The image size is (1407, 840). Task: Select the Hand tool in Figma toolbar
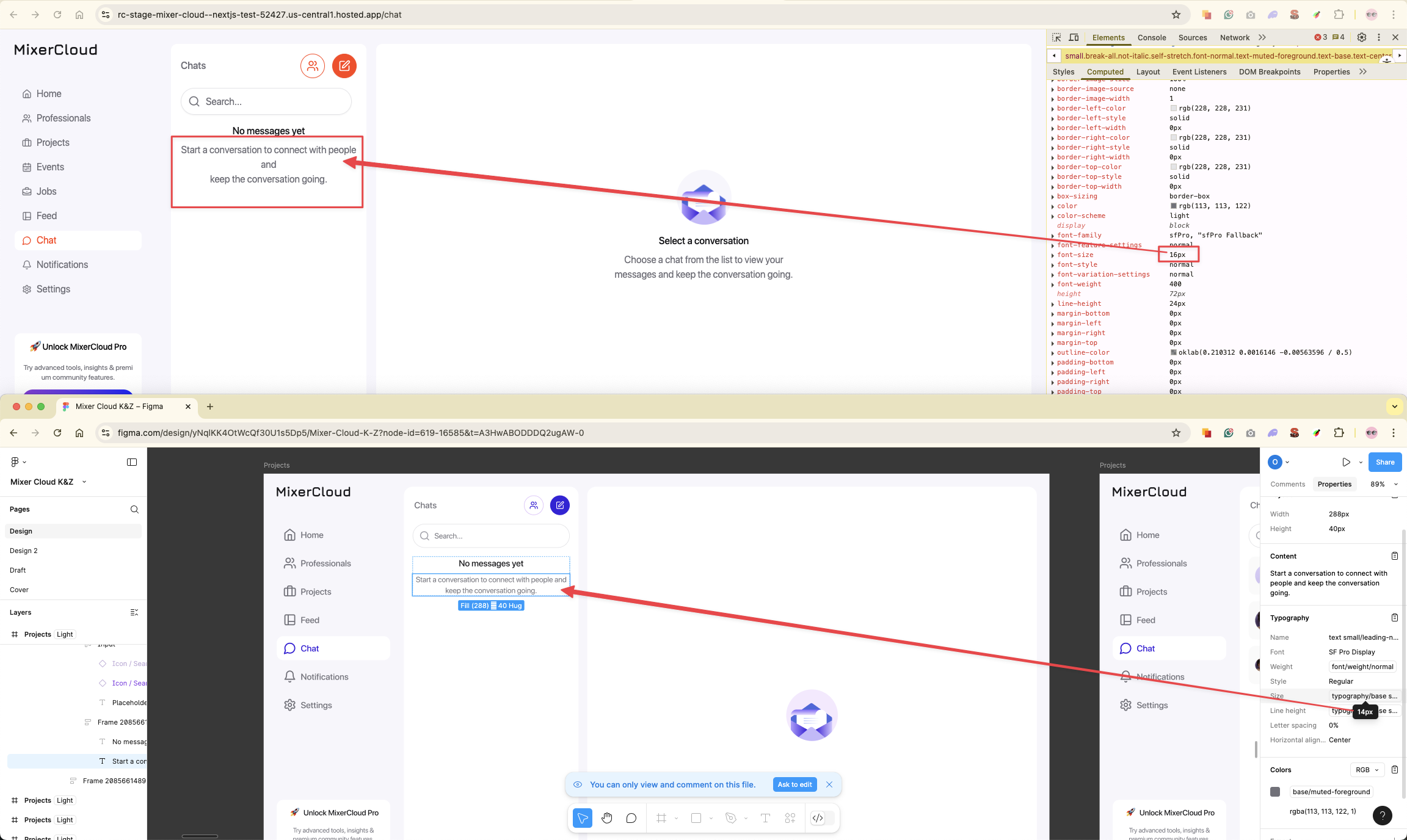click(606, 818)
